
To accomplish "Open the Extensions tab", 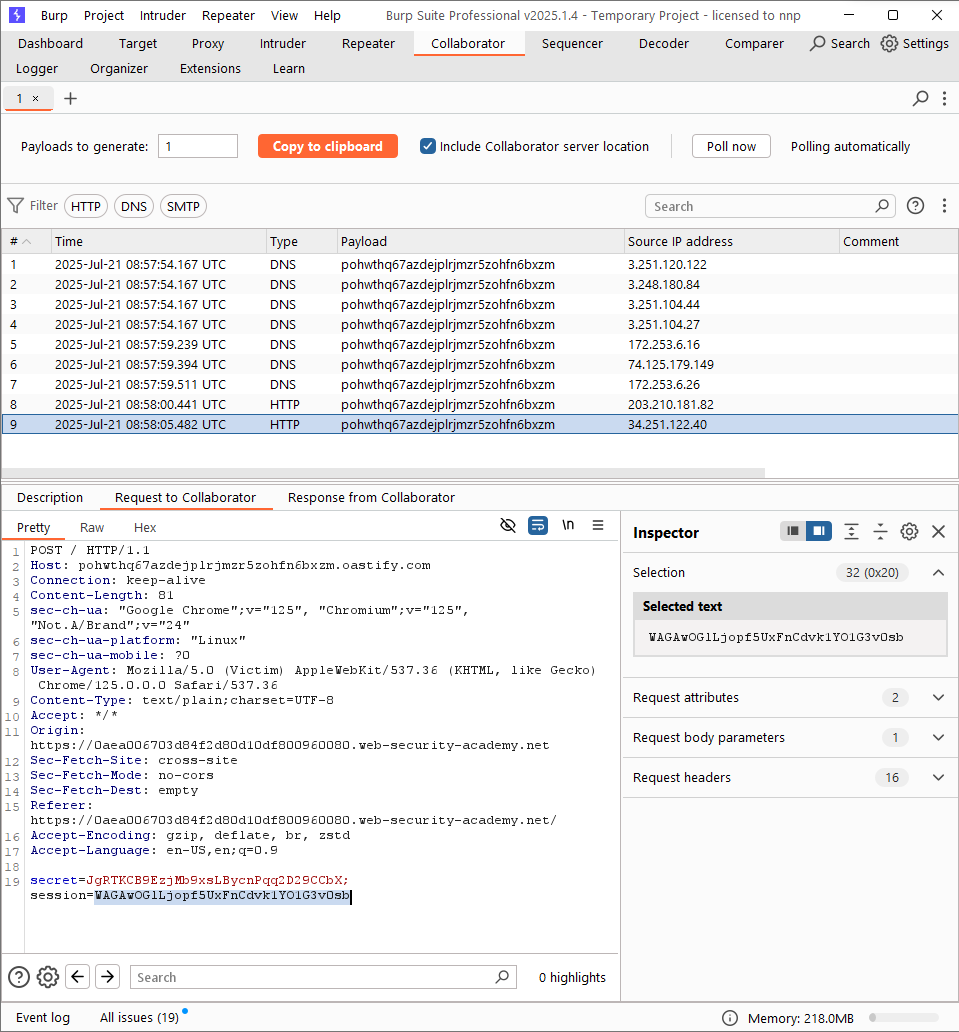I will tap(210, 68).
